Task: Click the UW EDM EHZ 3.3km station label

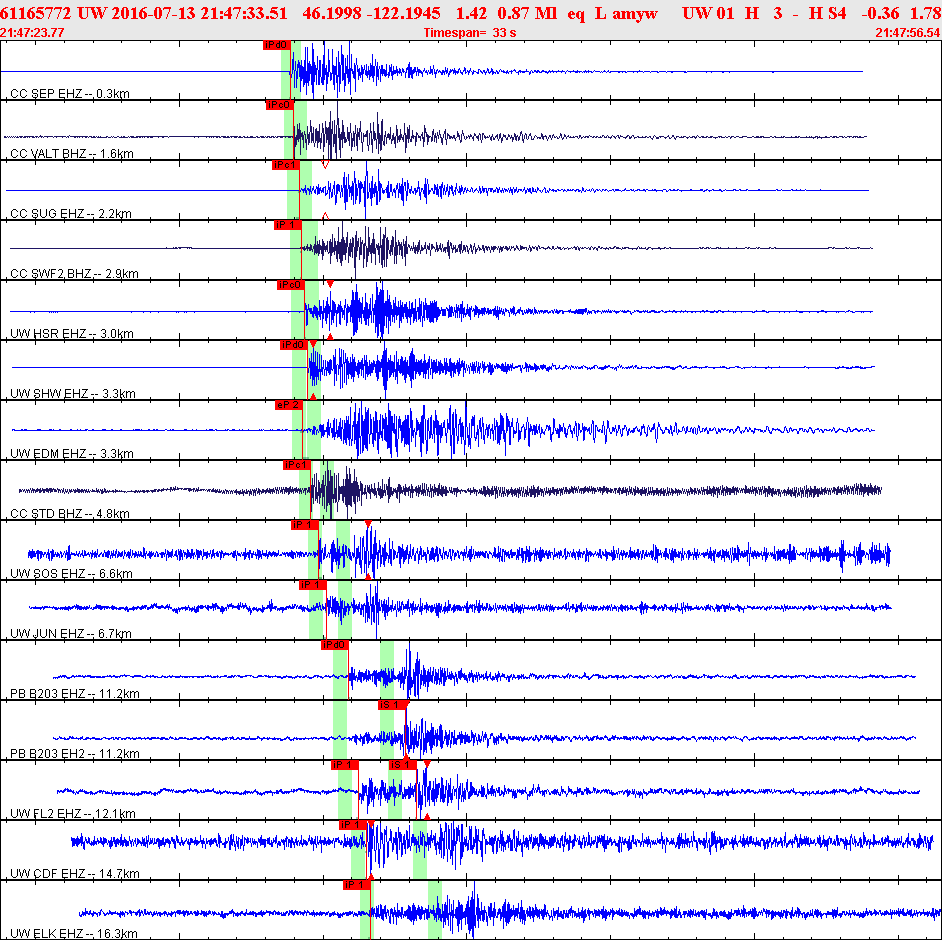Action: point(72,454)
